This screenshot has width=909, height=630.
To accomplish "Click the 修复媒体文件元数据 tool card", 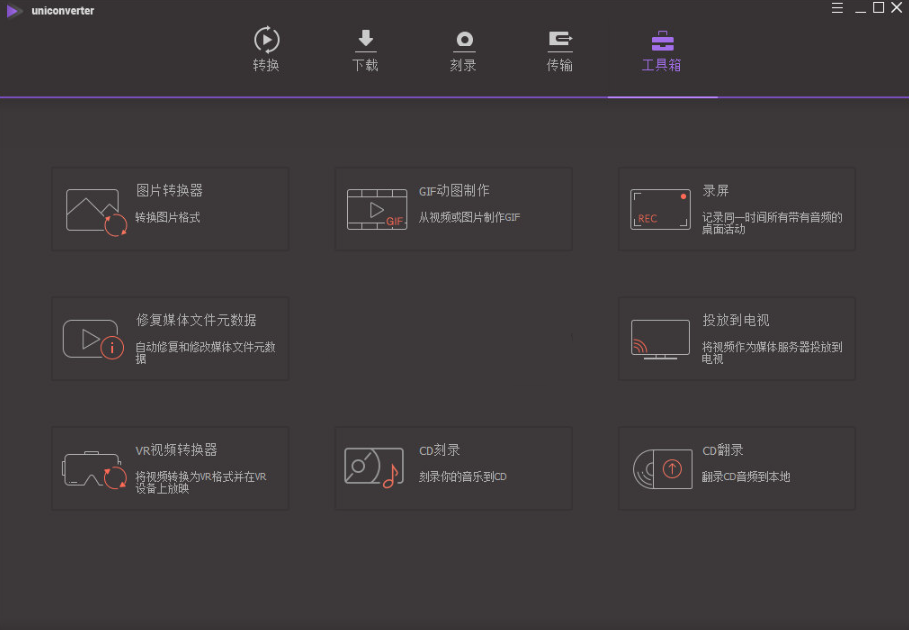I will pyautogui.click(x=170, y=337).
